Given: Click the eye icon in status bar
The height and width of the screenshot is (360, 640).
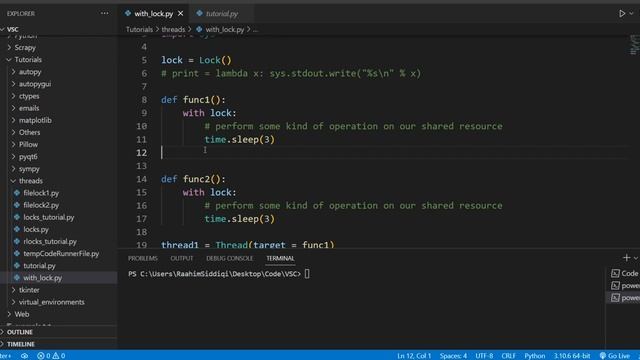Looking at the screenshot, I should click(x=24, y=356).
